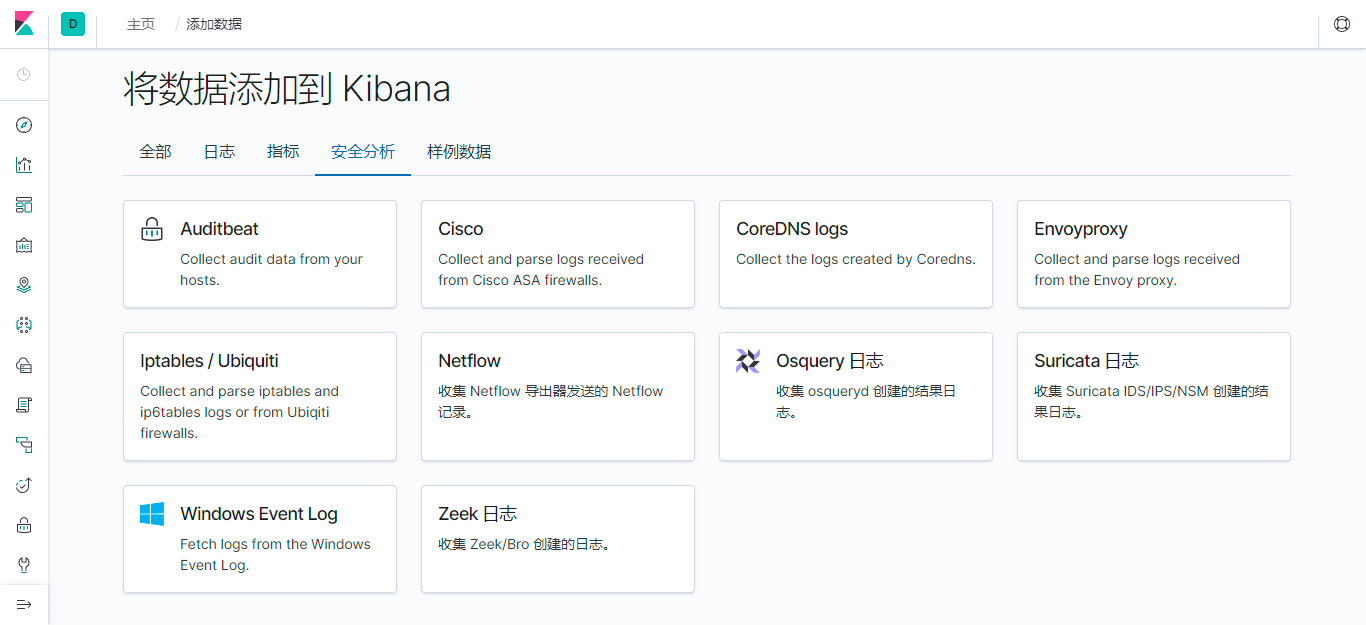
Task: Open SIEM via the sidebar padlock icon
Action: [x=25, y=525]
